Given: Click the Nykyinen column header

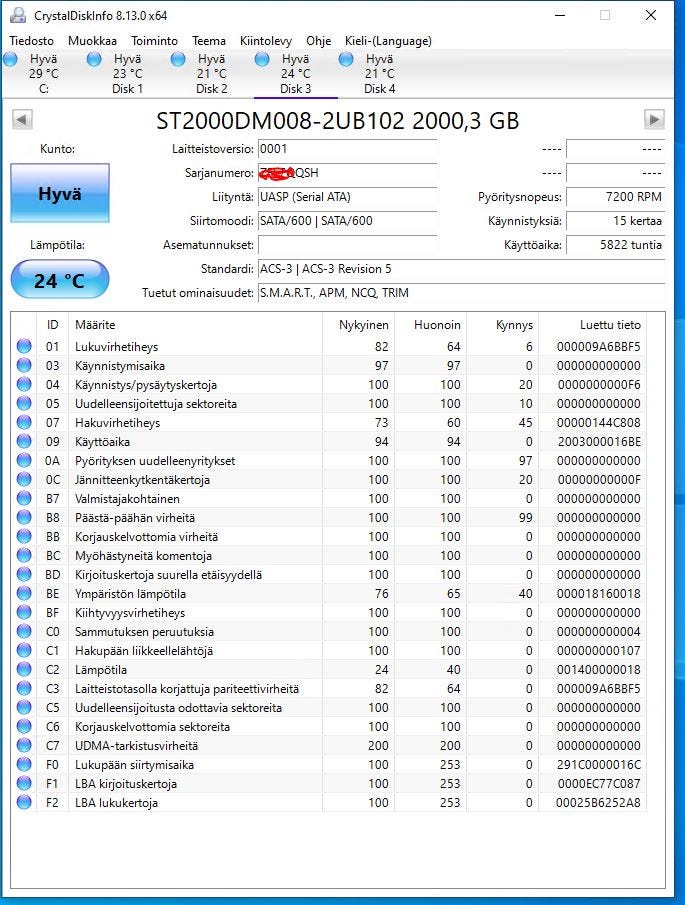Looking at the screenshot, I should [358, 325].
